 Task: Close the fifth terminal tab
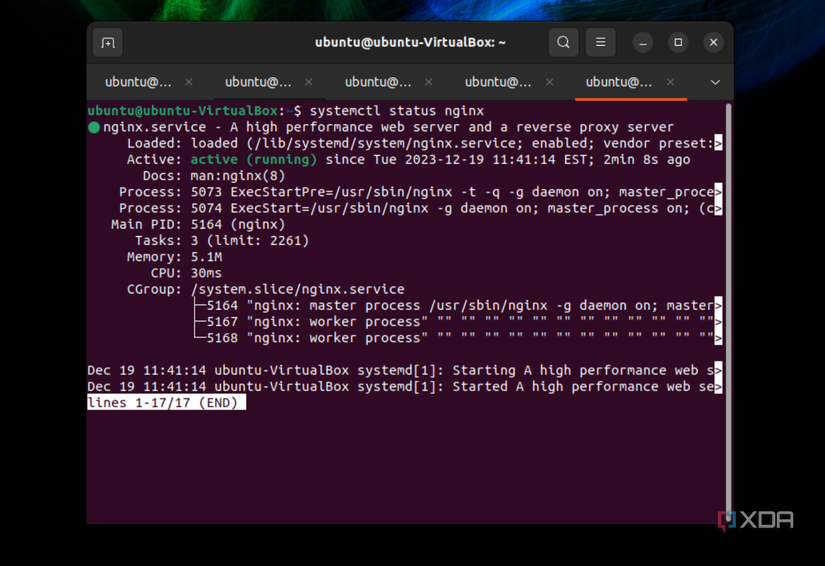[x=670, y=82]
